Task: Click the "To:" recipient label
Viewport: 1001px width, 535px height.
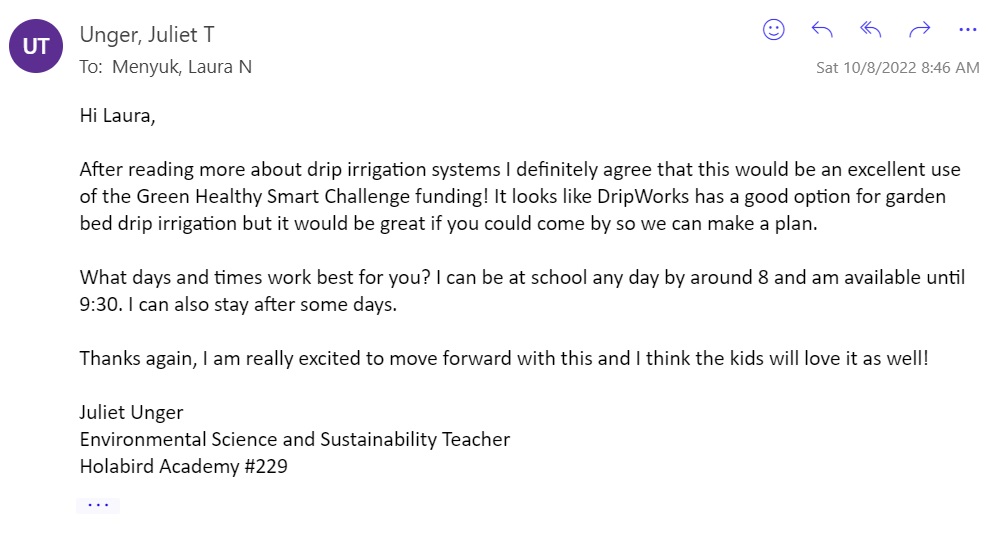Action: (92, 67)
